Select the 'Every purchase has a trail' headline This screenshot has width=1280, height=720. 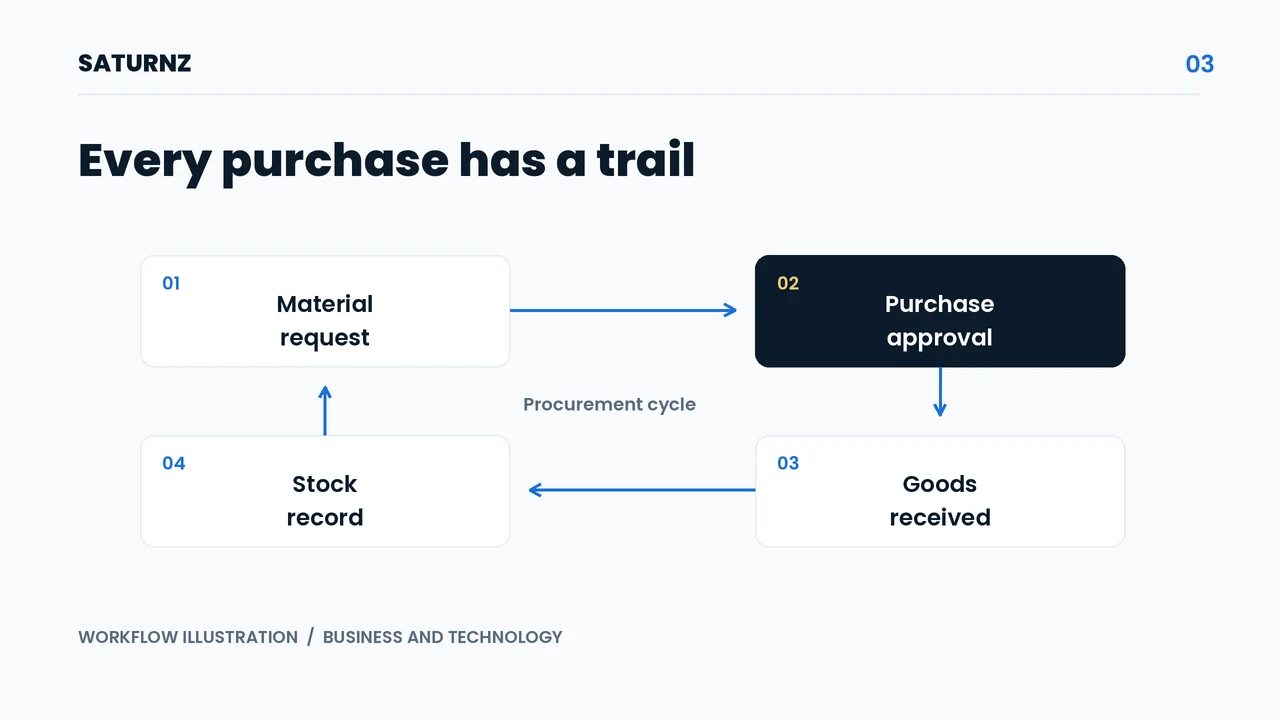pyautogui.click(x=386, y=160)
